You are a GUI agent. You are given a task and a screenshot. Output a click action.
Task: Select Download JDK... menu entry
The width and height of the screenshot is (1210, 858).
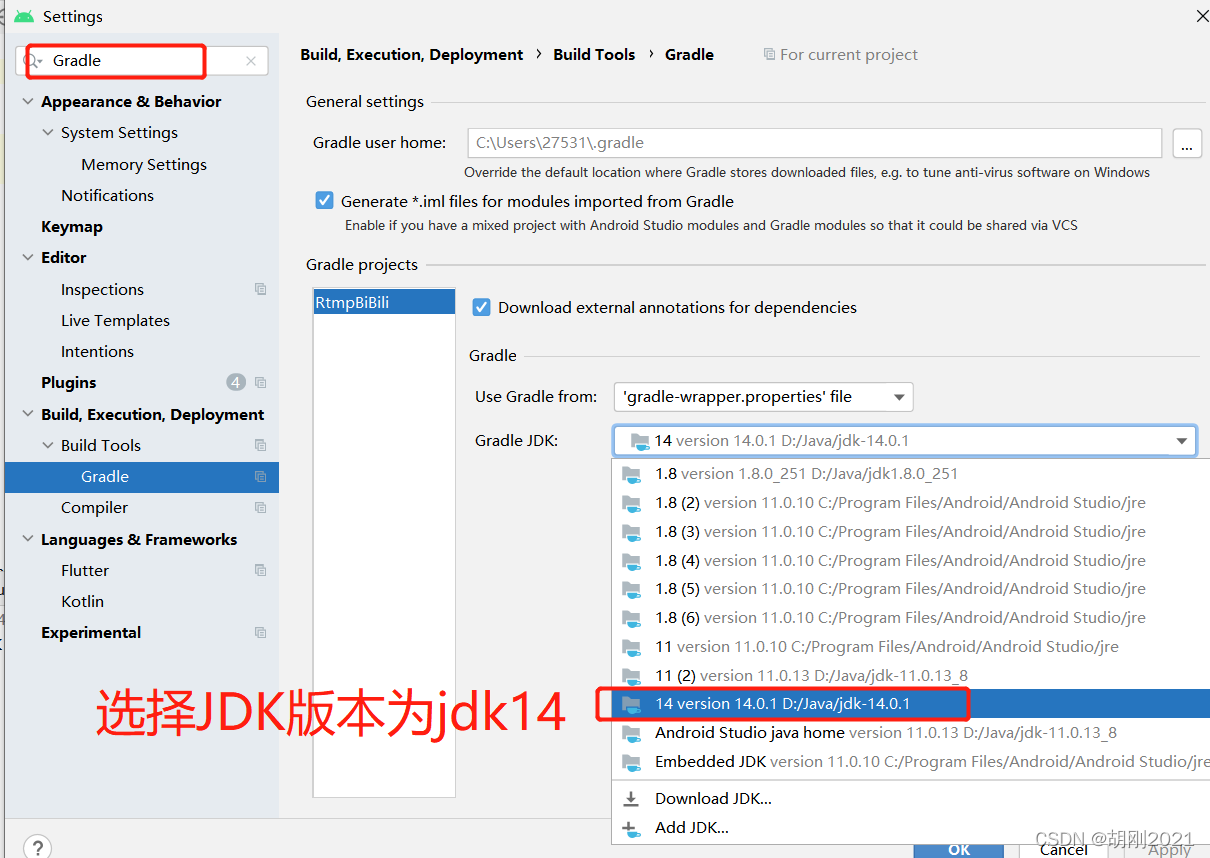(x=910, y=799)
